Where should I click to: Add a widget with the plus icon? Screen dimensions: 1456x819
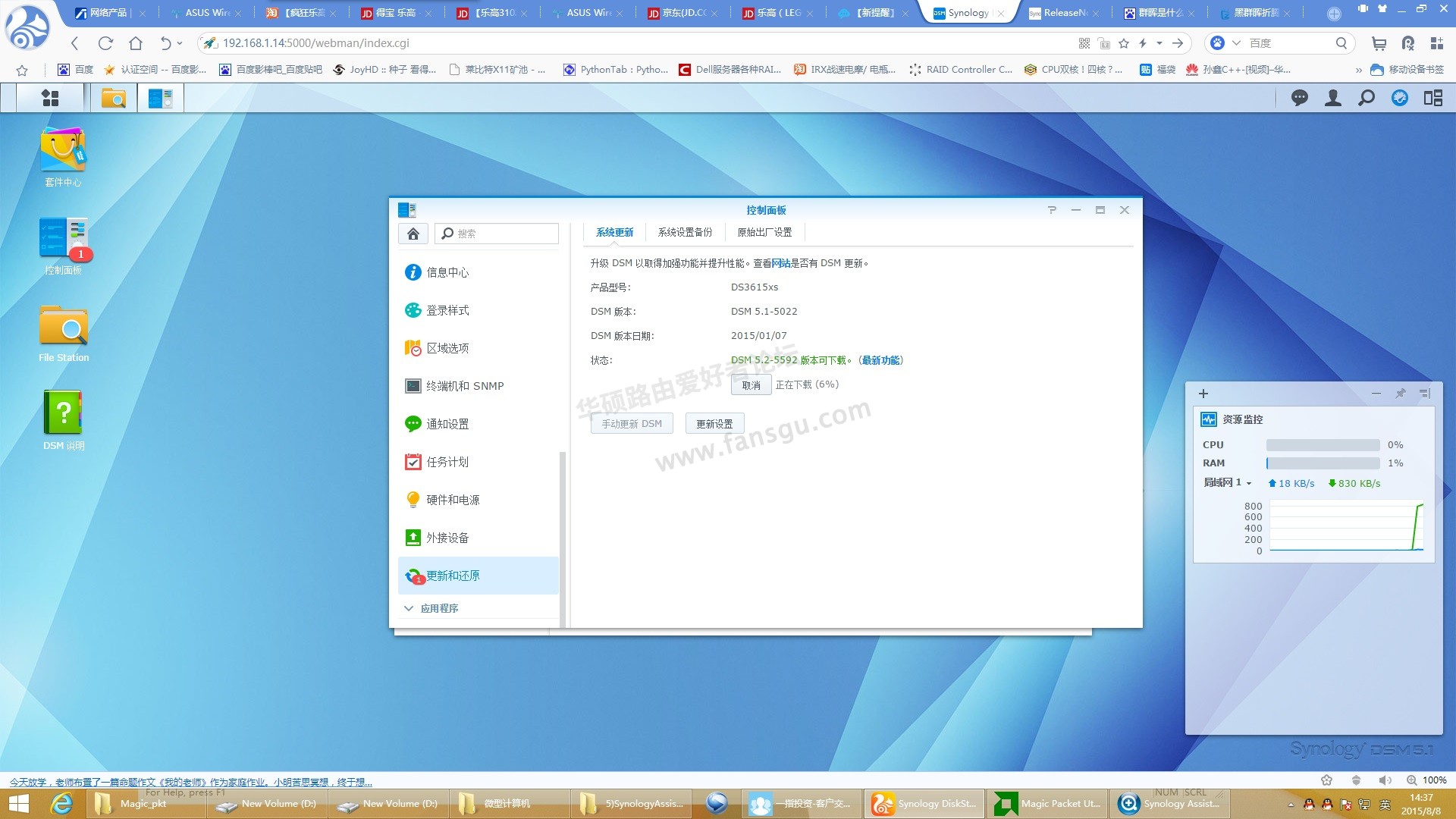(1203, 394)
